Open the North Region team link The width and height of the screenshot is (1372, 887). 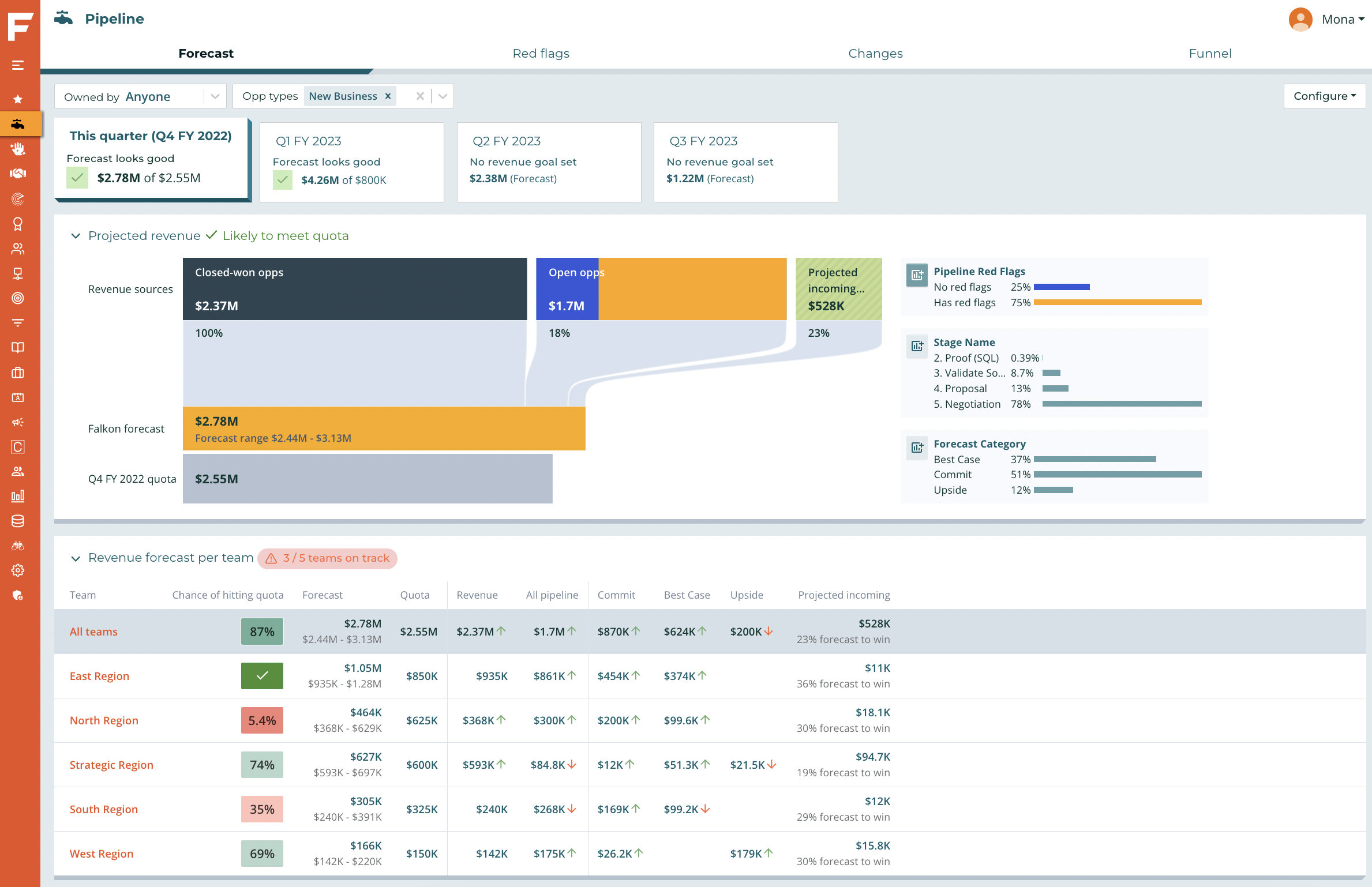click(104, 720)
